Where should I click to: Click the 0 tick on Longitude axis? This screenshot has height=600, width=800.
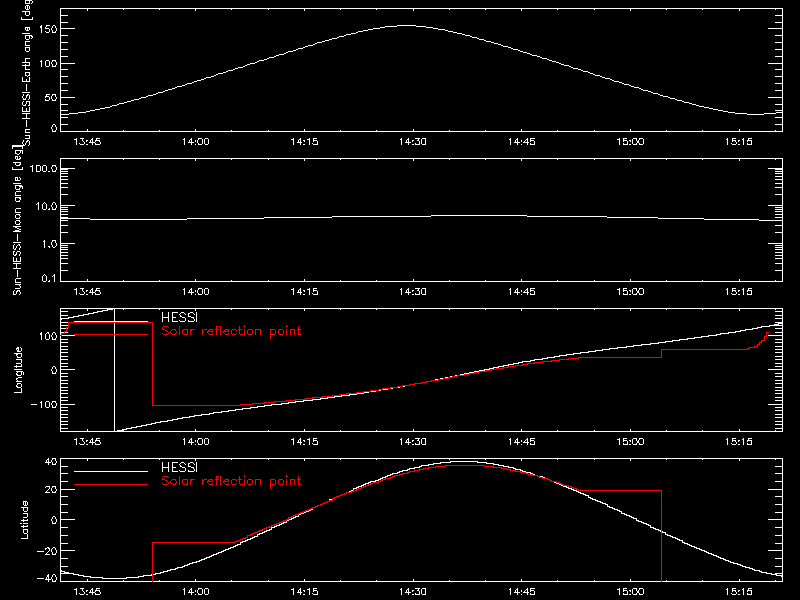[55, 370]
